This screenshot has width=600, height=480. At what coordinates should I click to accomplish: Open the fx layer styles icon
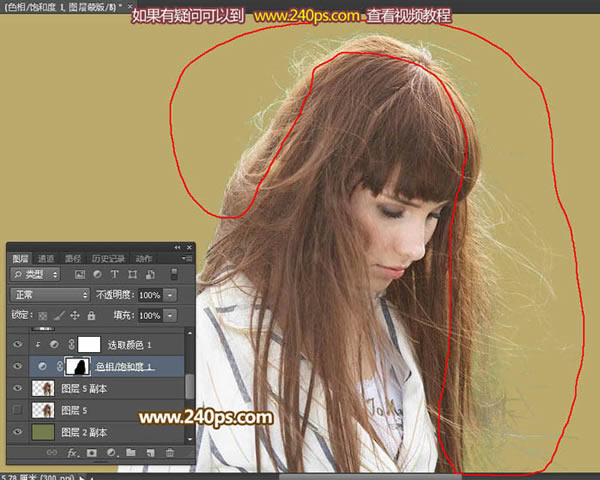click(72, 453)
